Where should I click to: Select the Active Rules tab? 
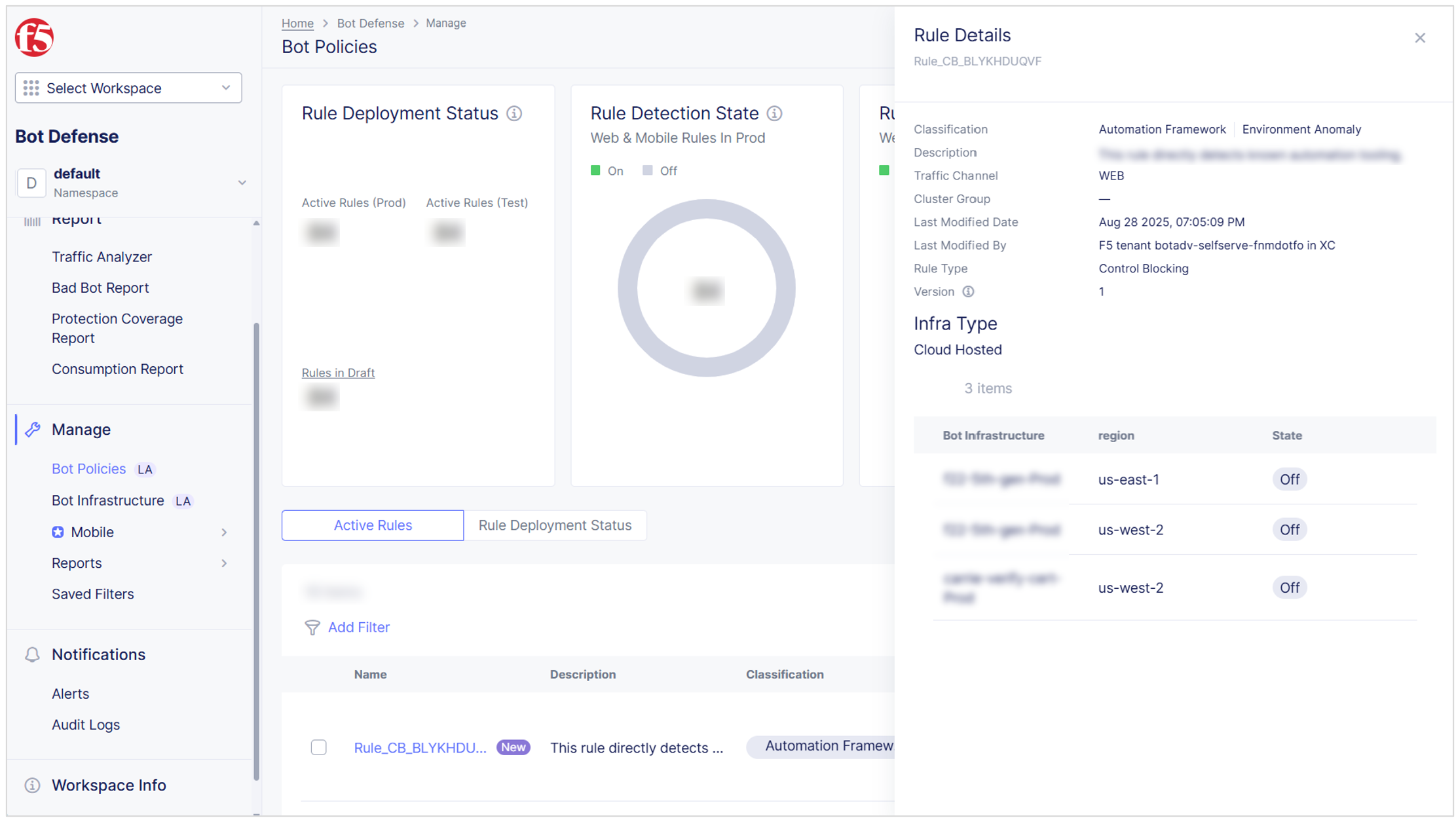[373, 525]
